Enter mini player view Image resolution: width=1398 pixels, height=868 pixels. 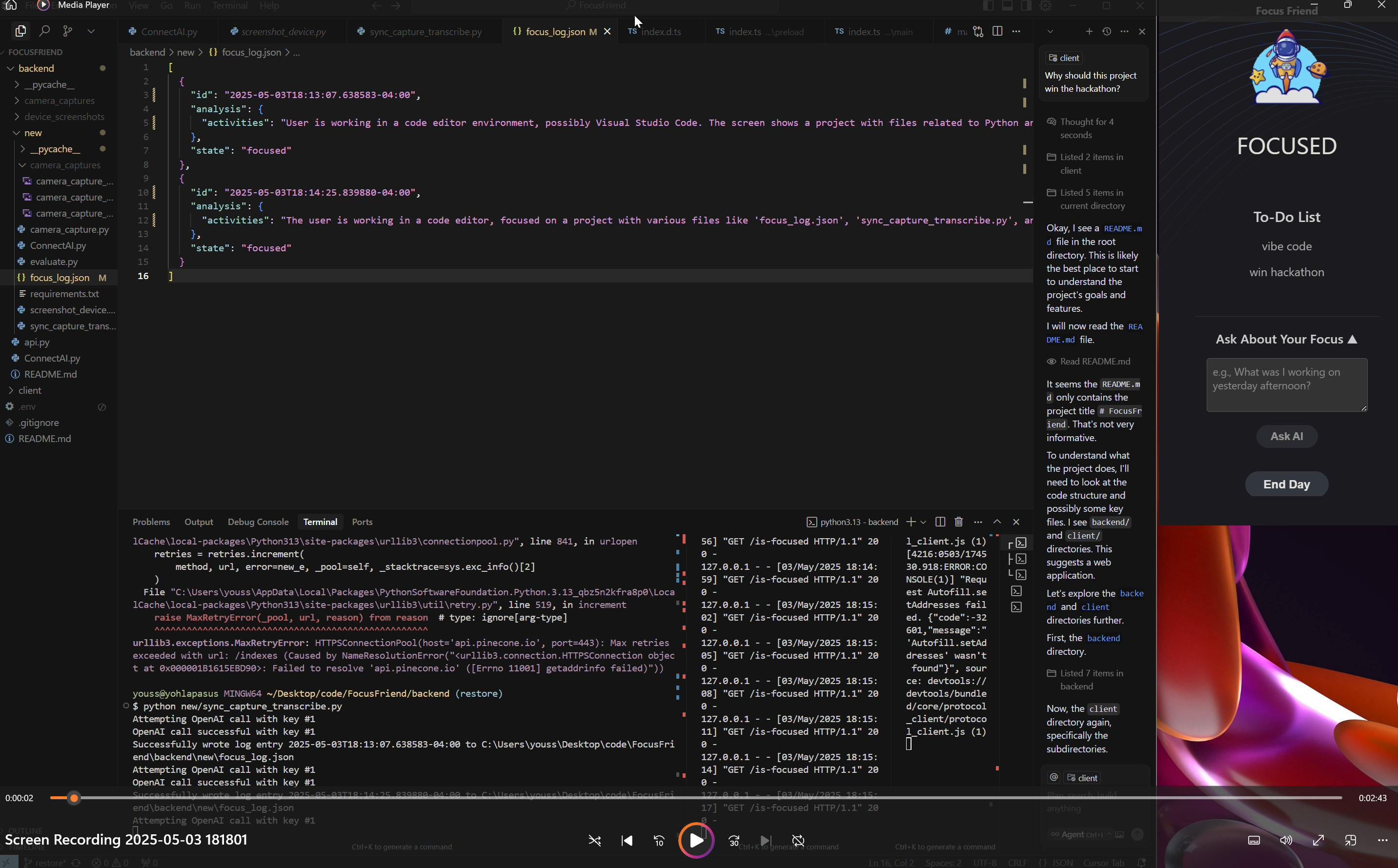1350,841
